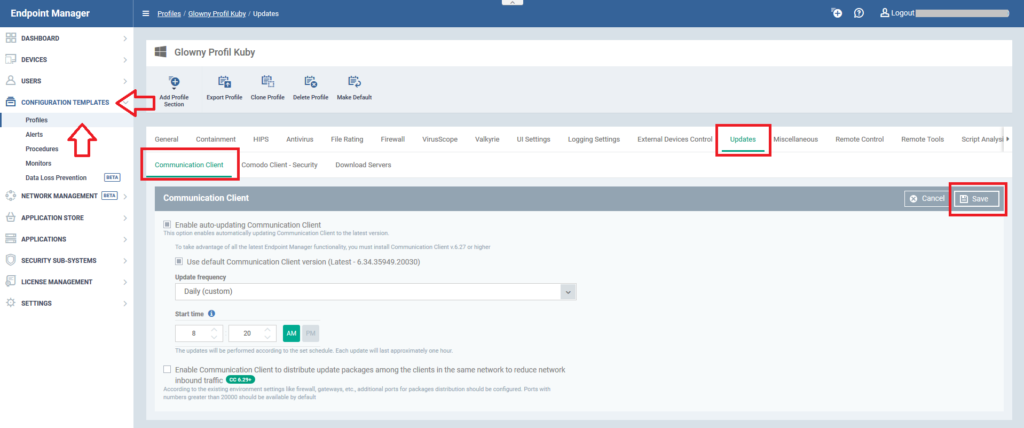Image resolution: width=1024 pixels, height=428 pixels.
Task: Click the hamburger menu icon
Action: 146,14
